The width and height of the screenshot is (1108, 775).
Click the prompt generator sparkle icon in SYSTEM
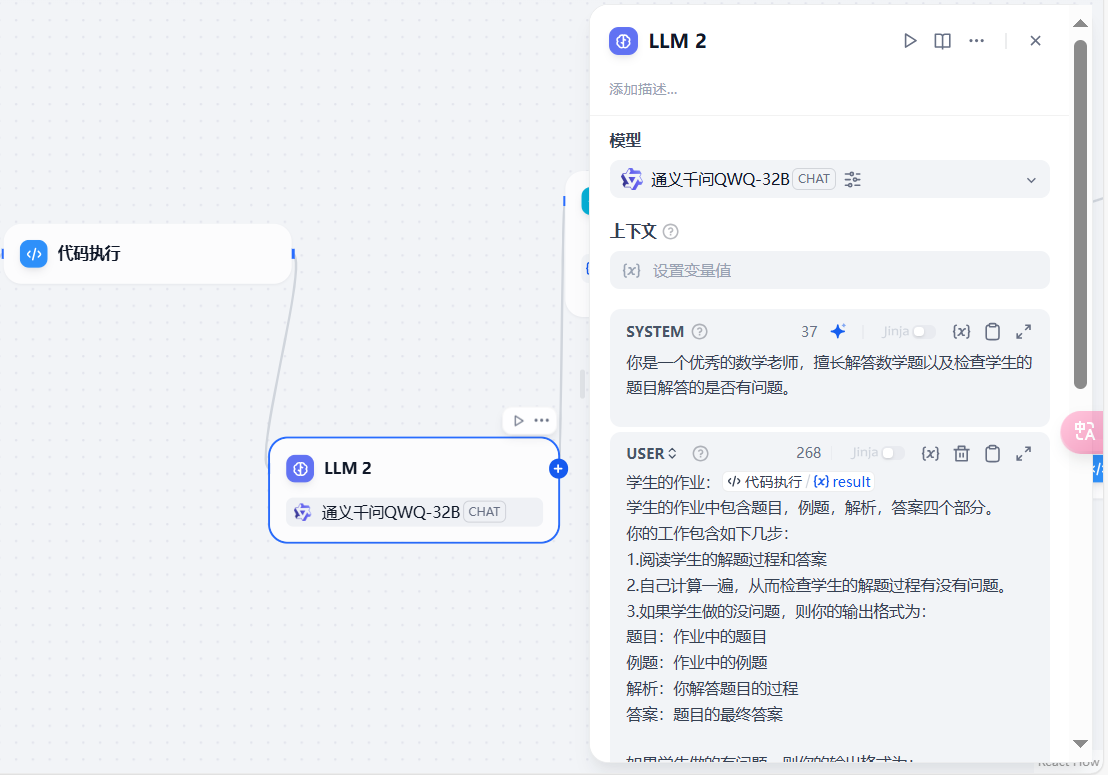[x=838, y=332]
